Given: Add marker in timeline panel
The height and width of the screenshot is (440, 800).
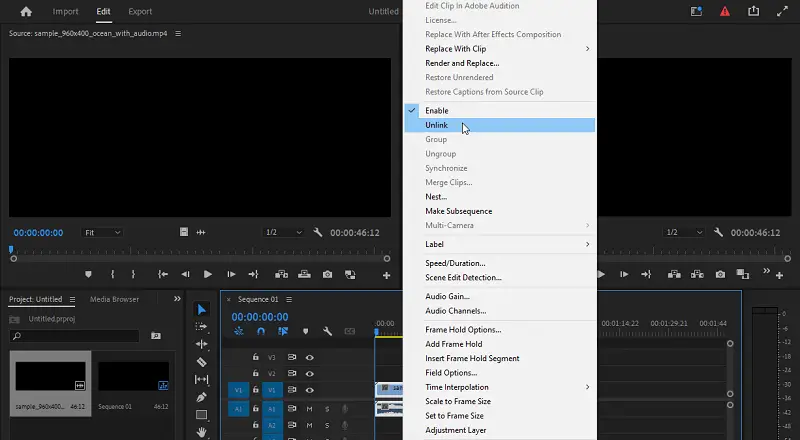Looking at the screenshot, I should [x=305, y=331].
